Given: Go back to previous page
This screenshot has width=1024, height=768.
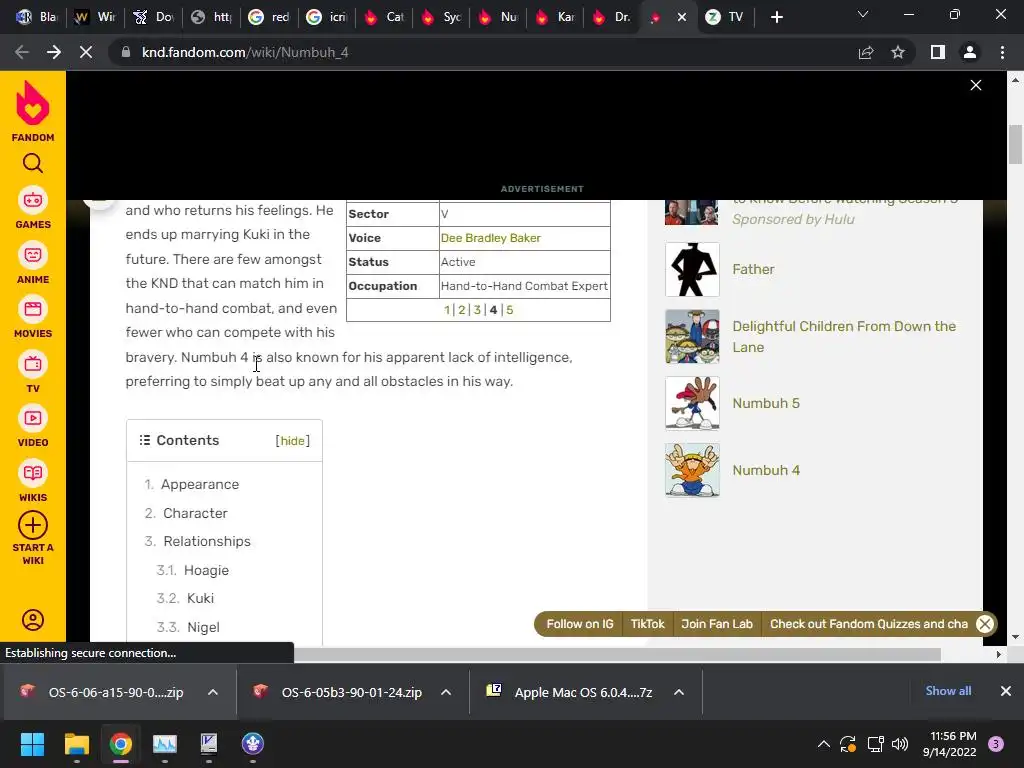Looking at the screenshot, I should (x=22, y=52).
